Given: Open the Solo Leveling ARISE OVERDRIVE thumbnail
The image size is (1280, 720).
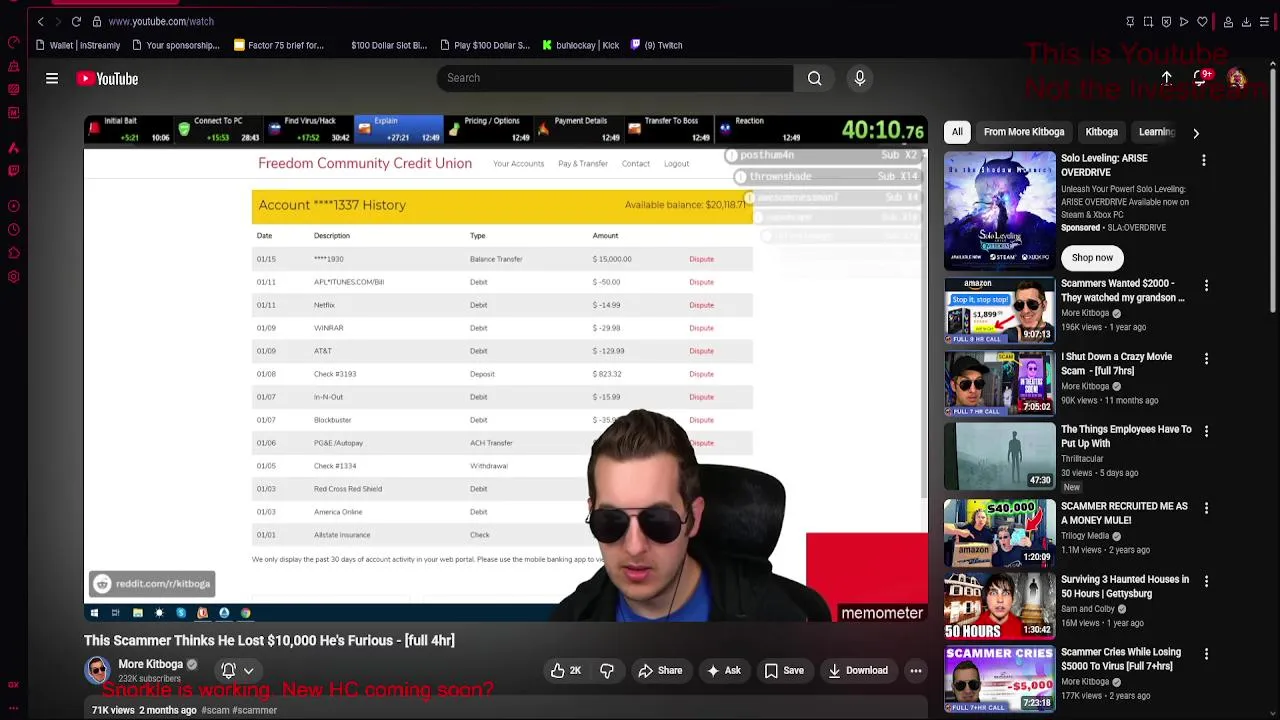Looking at the screenshot, I should [x=999, y=211].
